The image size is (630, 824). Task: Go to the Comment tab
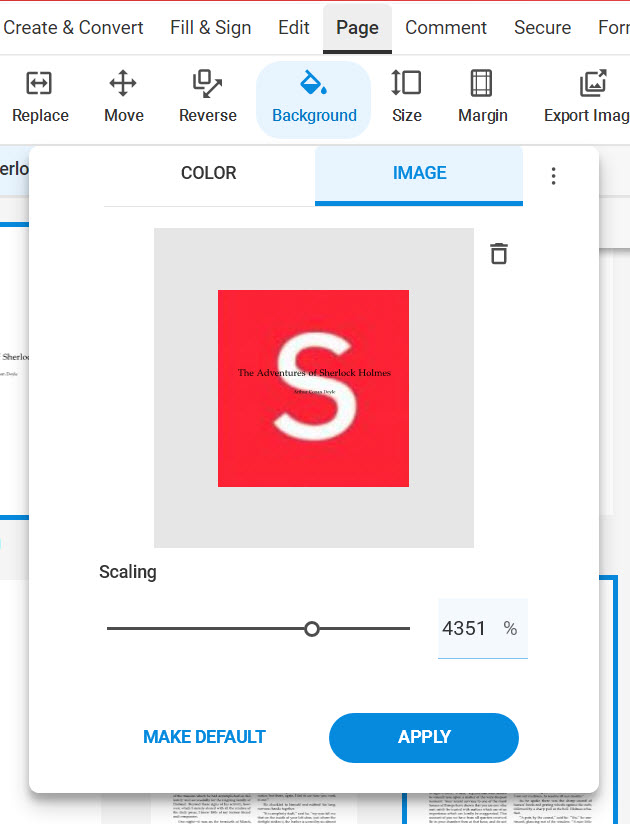[x=446, y=27]
